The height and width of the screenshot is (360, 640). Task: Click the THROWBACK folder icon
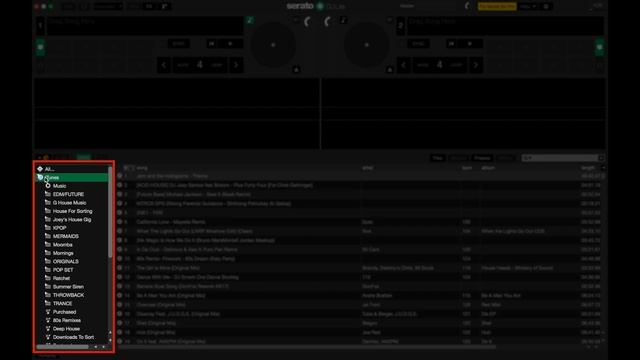tap(48, 295)
